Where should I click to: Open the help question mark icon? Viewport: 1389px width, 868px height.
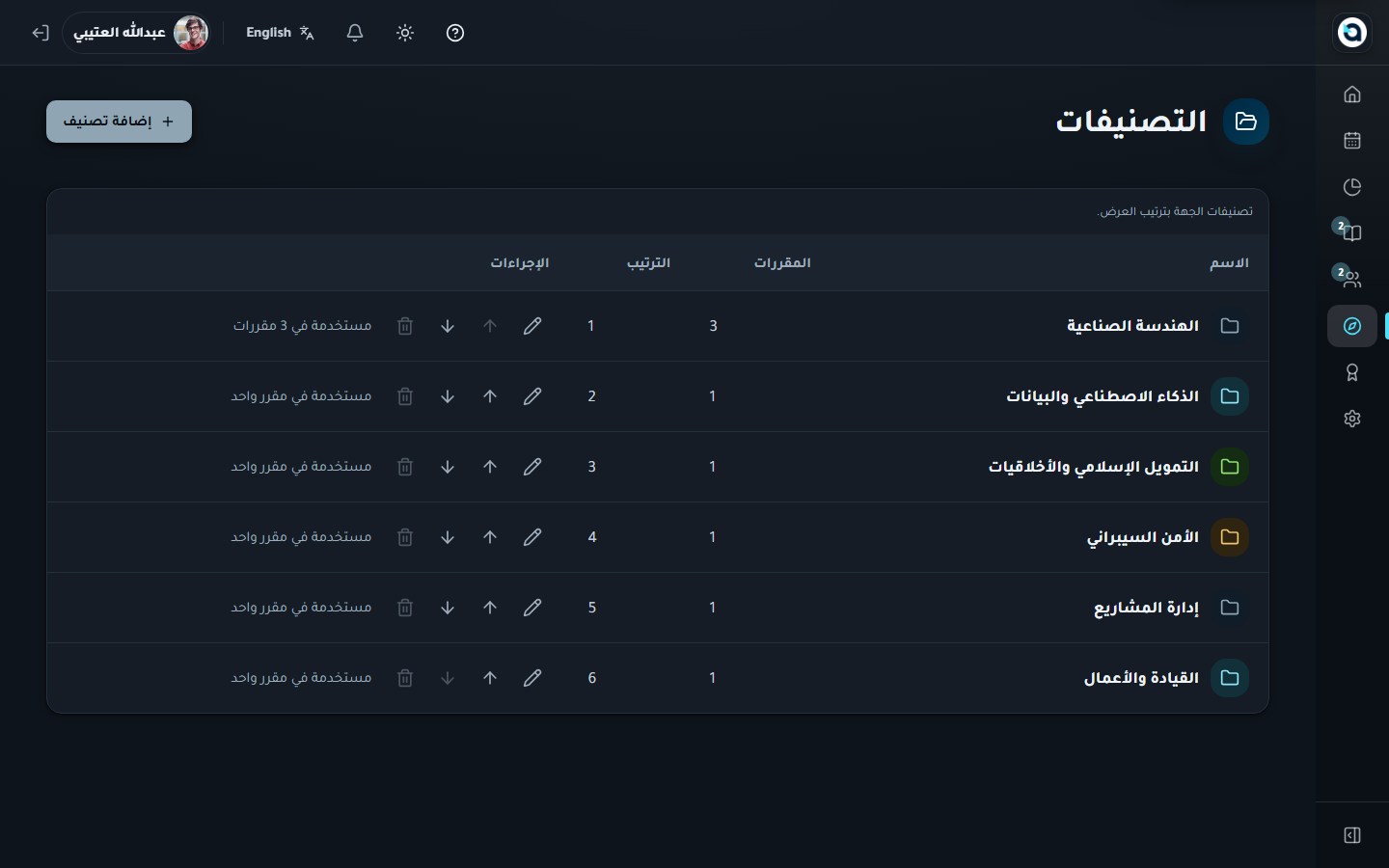coord(455,33)
